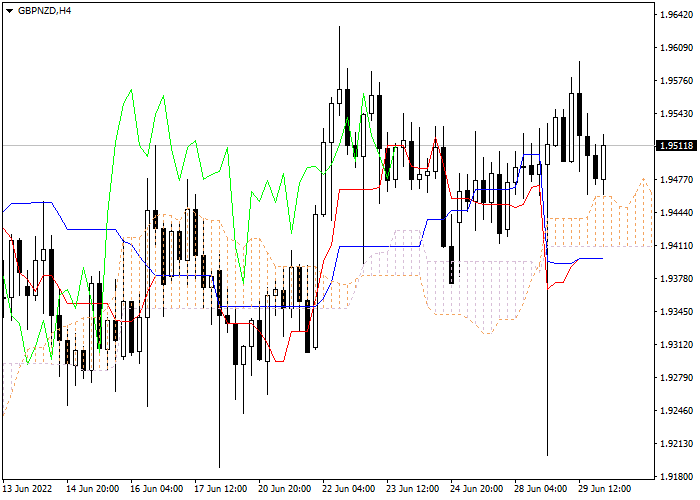700x500 pixels.
Task: Click the 28 Jun 04:00 time label
Action: point(541,489)
